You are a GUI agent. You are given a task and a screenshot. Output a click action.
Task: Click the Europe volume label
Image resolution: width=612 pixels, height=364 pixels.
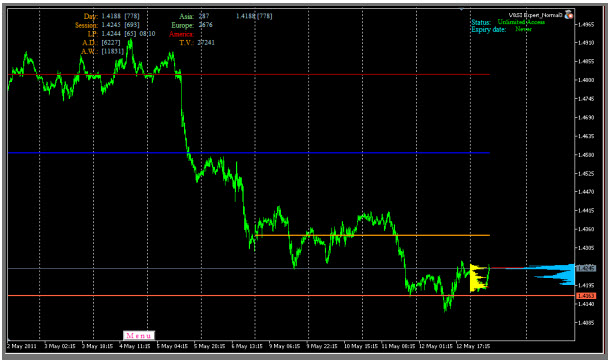[182, 25]
